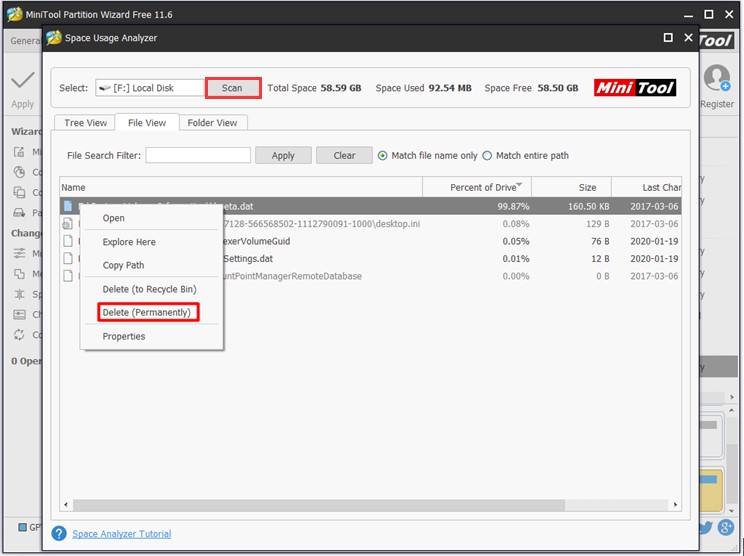Select Match file name only radio button
Image resolution: width=744 pixels, height=556 pixels.
click(x=382, y=156)
